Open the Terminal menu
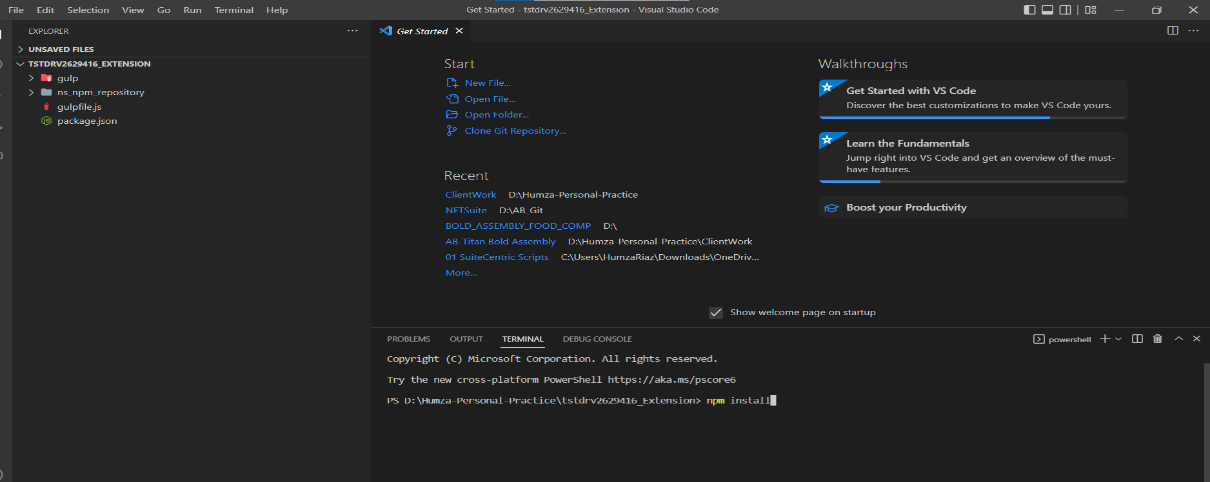This screenshot has width=1210, height=482. click(234, 10)
